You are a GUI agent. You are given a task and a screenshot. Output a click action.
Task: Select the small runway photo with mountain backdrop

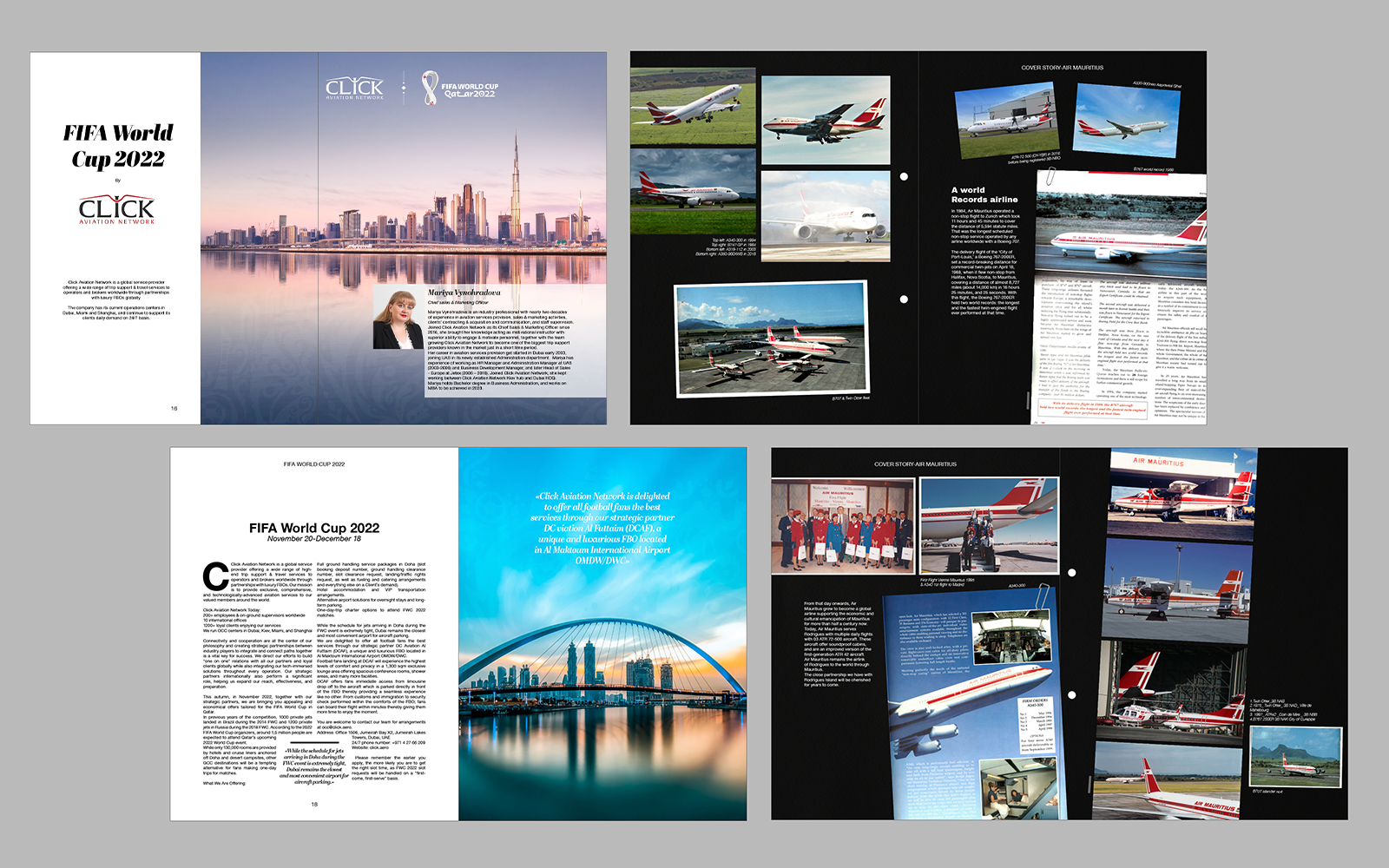tap(1295, 756)
